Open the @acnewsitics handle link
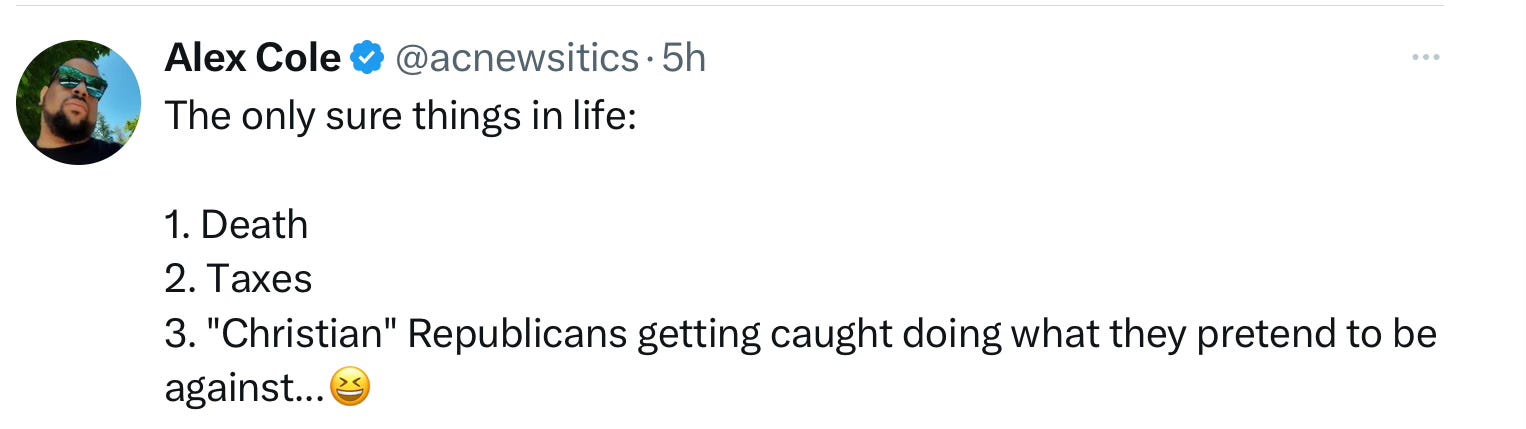Image resolution: width=1526 pixels, height=429 pixels. click(x=517, y=60)
